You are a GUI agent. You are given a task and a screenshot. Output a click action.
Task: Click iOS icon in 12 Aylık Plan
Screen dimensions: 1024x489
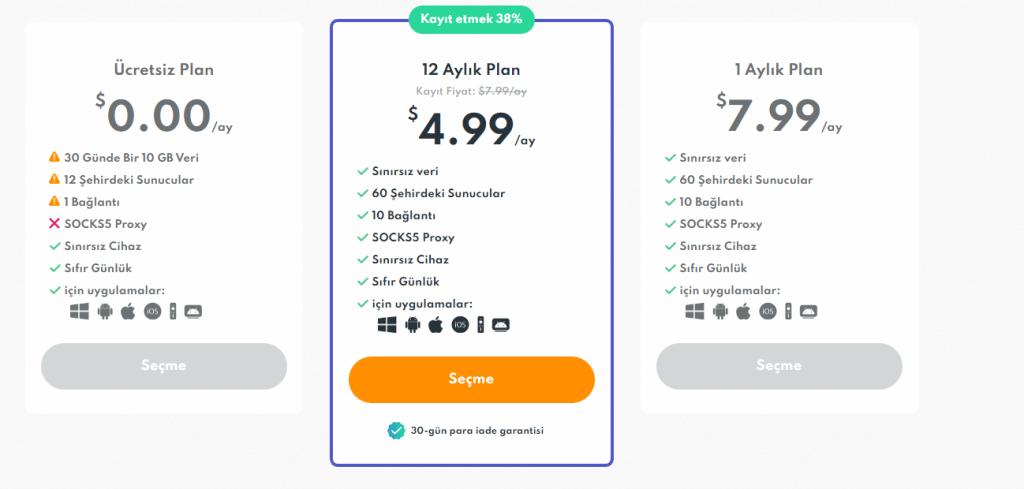coord(460,324)
